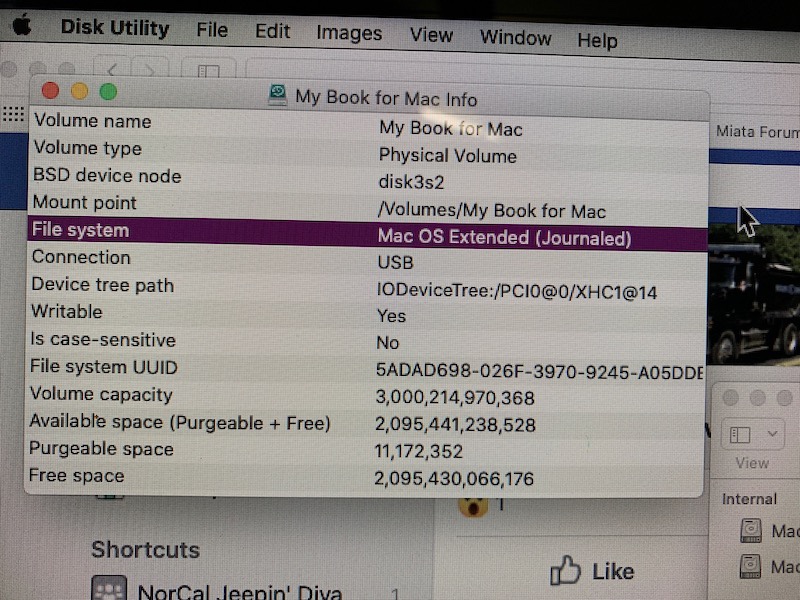This screenshot has width=800, height=600.
Task: Select the 'disk3s2' BSD device node value
Action: 411,182
